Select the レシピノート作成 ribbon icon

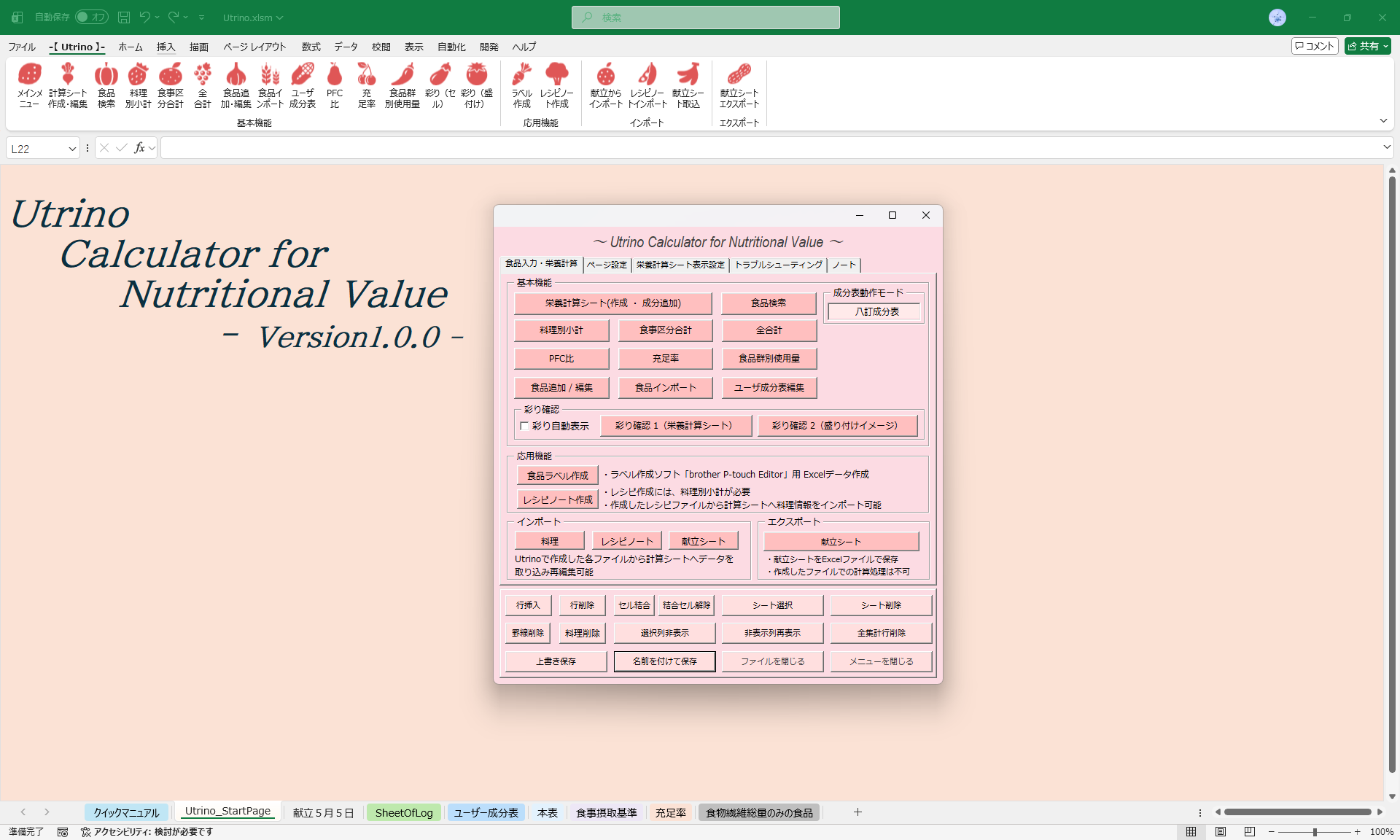point(556,84)
